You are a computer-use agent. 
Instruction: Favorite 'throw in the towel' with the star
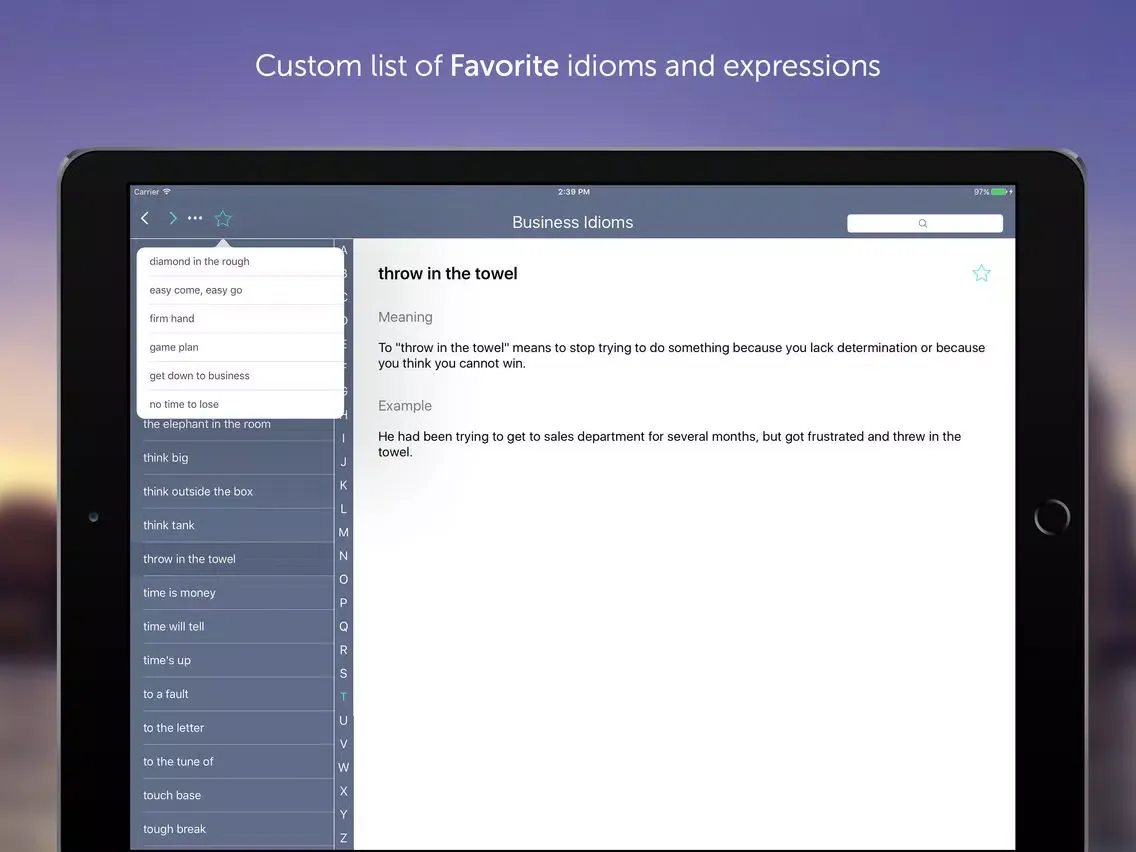click(x=981, y=273)
